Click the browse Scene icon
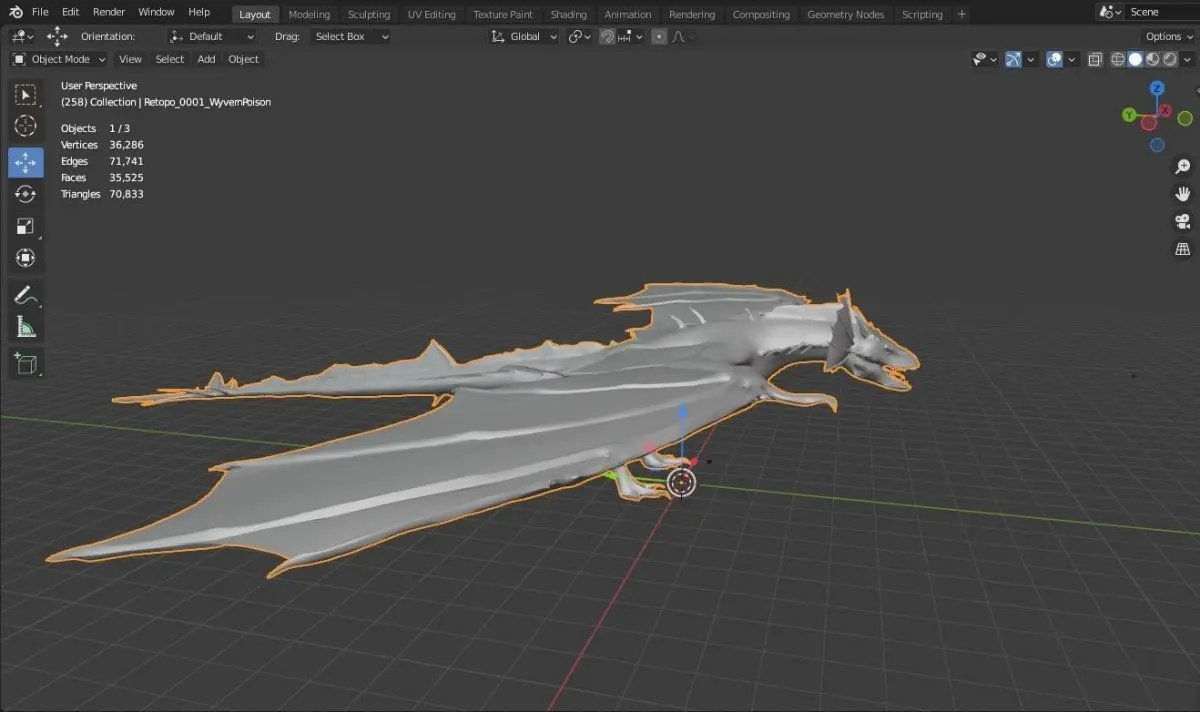Image resolution: width=1200 pixels, height=712 pixels. pos(1108,13)
